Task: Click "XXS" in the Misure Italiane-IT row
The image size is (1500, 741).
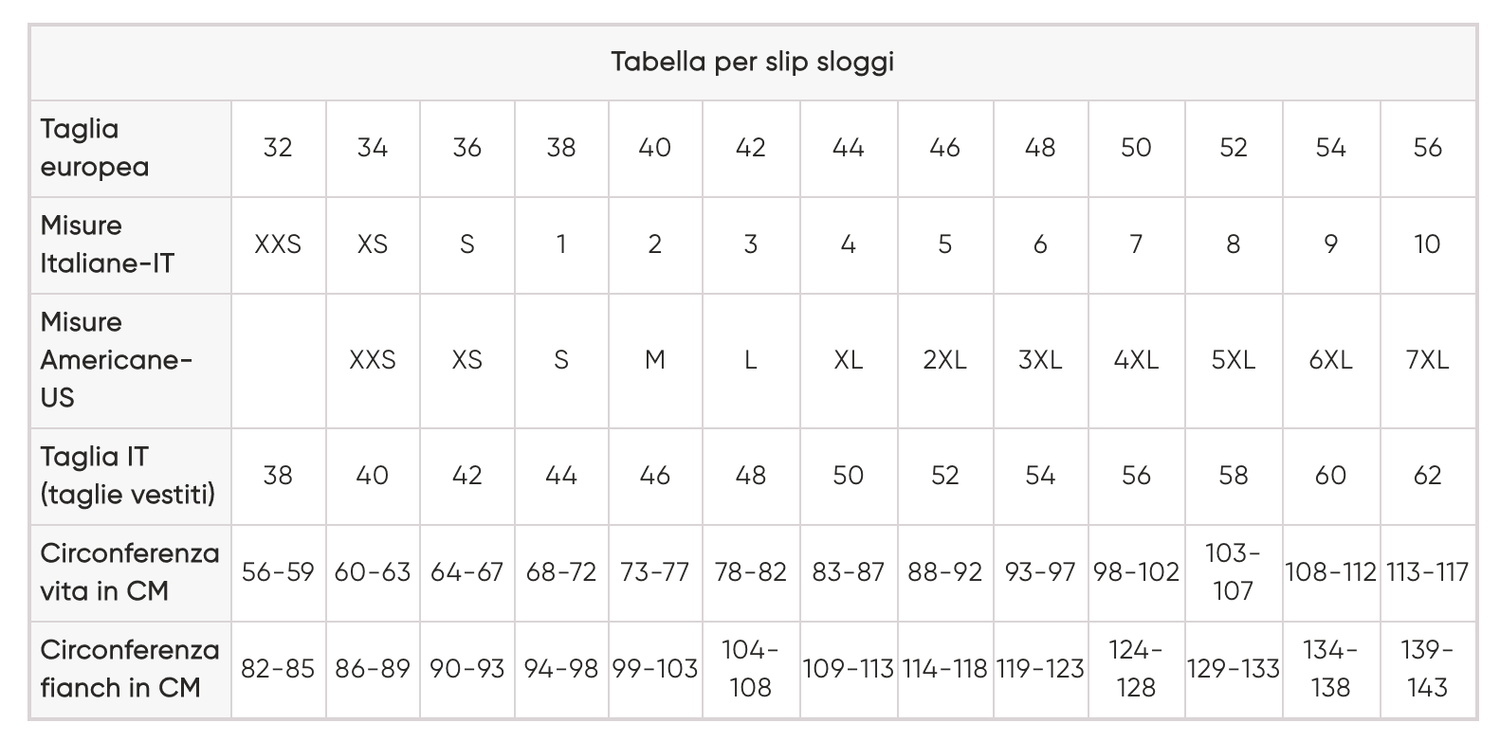Action: point(278,245)
